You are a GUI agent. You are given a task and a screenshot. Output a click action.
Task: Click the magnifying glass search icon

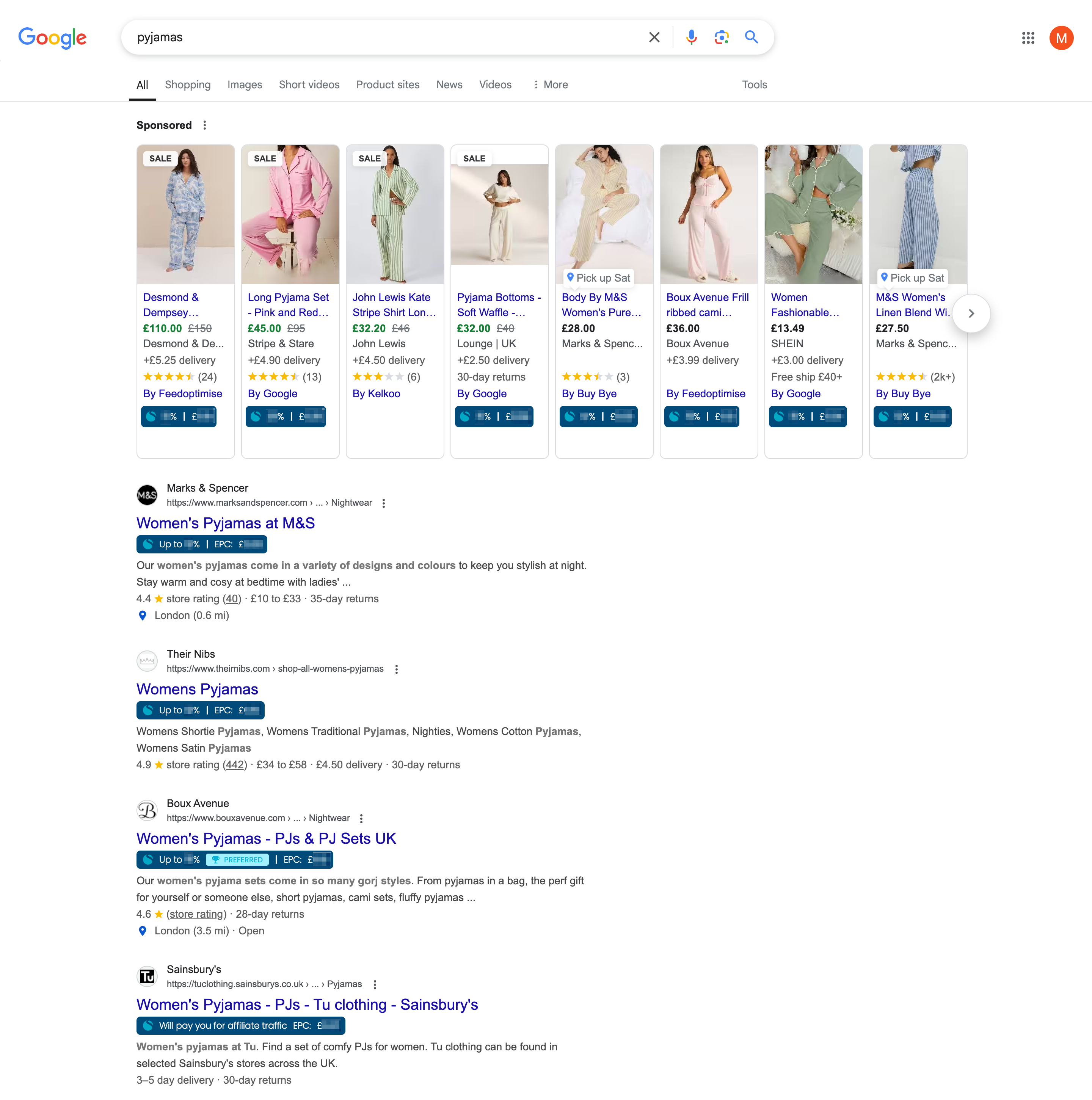(x=752, y=38)
